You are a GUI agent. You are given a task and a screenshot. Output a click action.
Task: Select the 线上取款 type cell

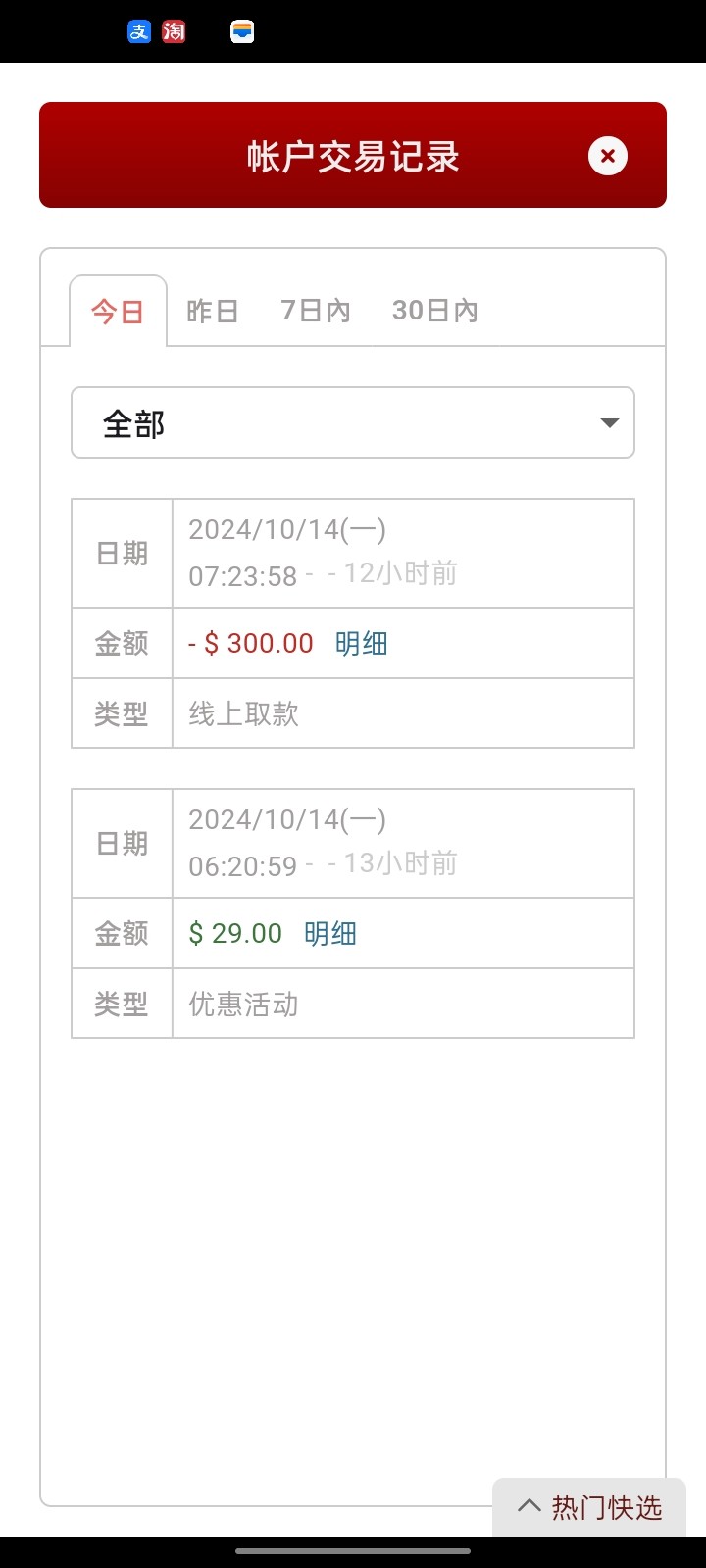[x=243, y=714]
